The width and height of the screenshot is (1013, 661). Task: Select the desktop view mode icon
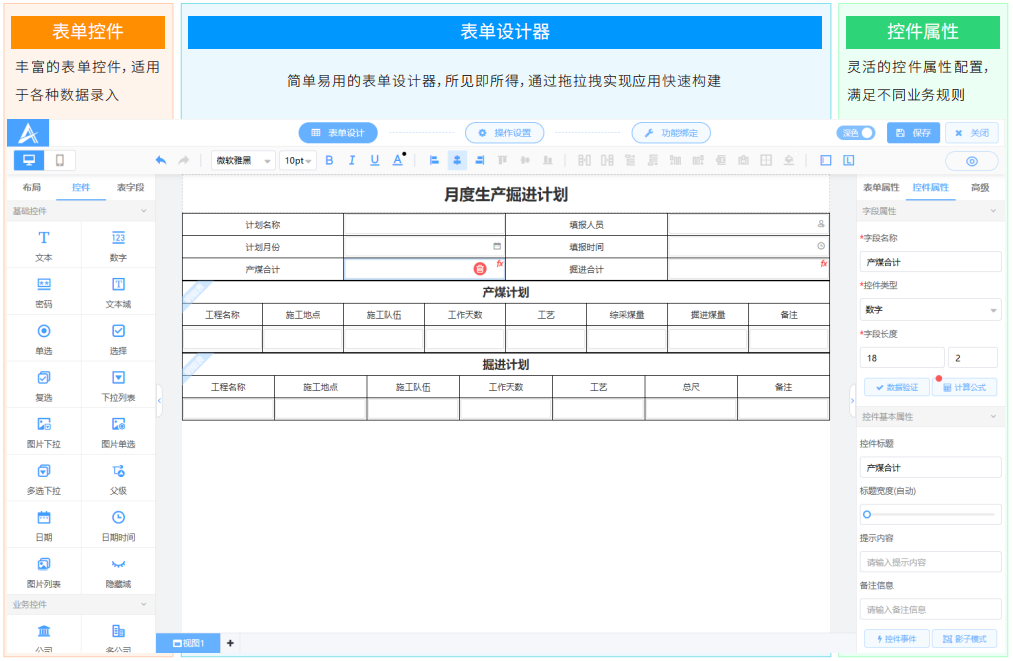[x=29, y=160]
